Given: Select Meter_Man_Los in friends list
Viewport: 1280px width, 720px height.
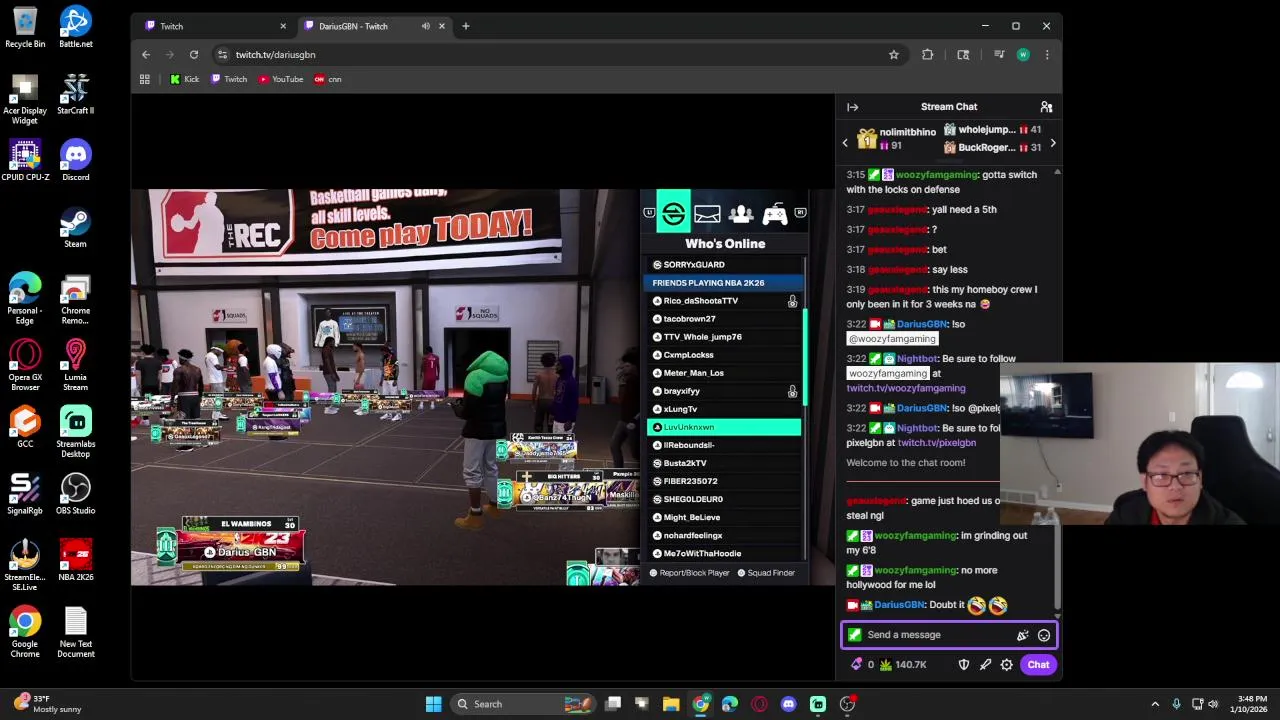Looking at the screenshot, I should tap(725, 373).
